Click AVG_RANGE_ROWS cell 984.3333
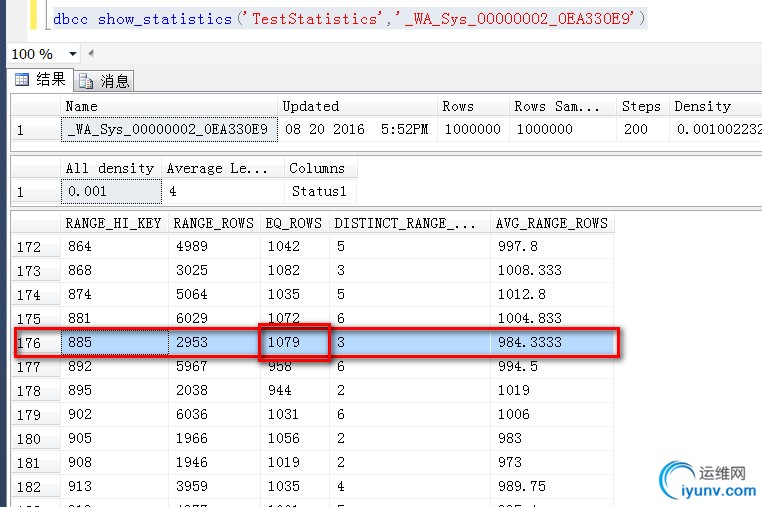The height and width of the screenshot is (507, 762). click(x=552, y=342)
